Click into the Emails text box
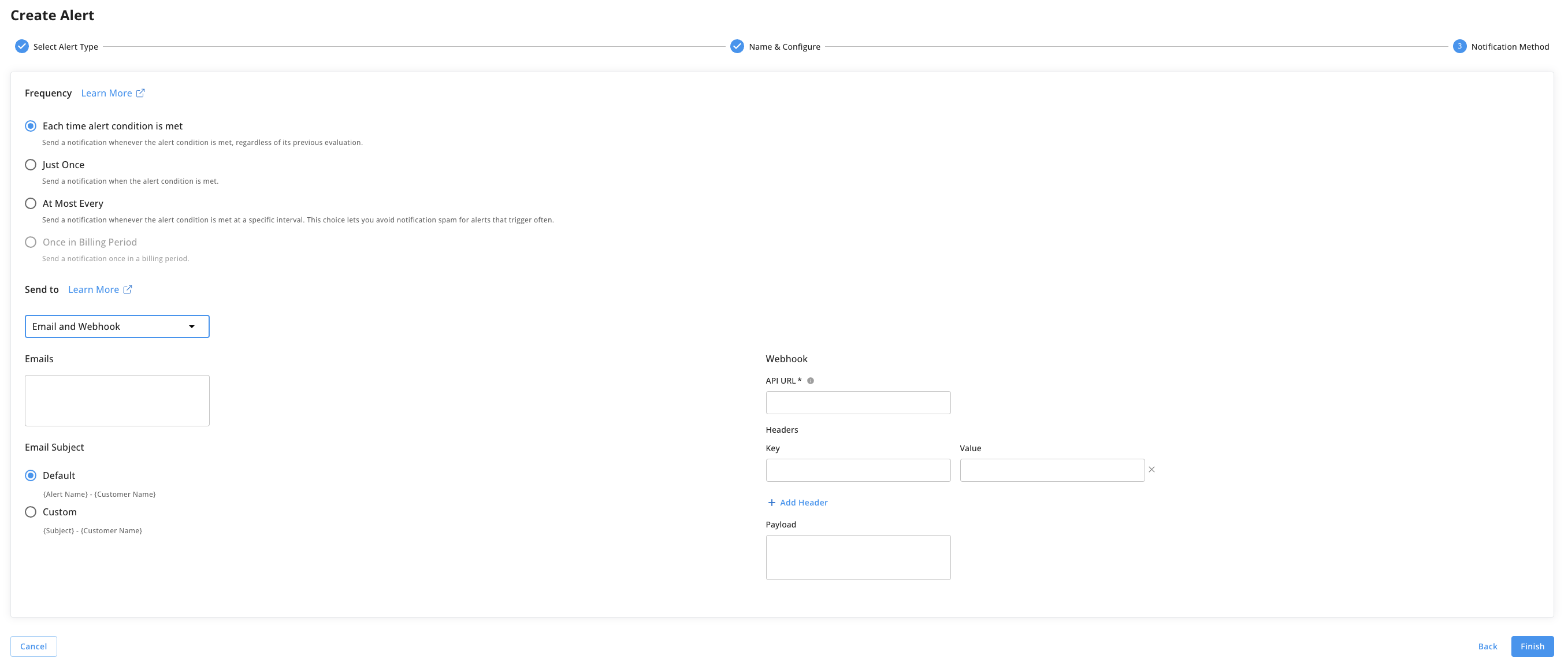The image size is (1568, 669). tap(117, 400)
